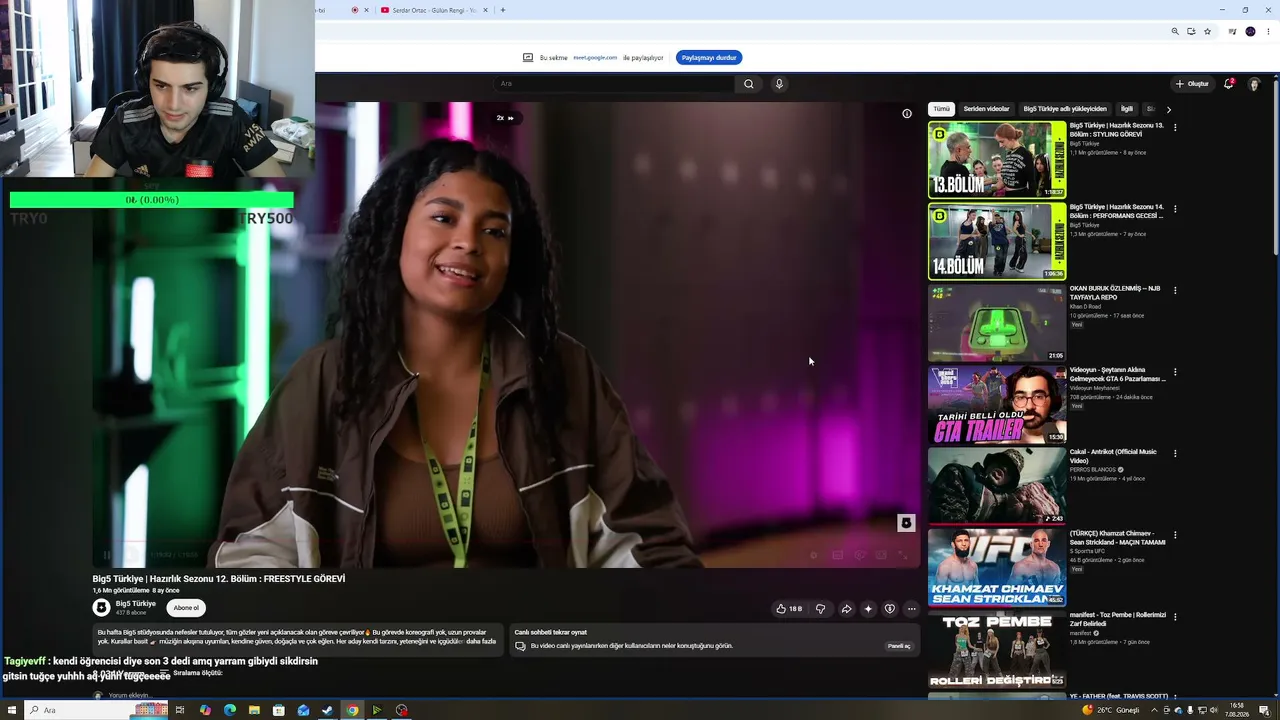Open YouTube notifications bell
This screenshot has width=1280, height=720.
[x=1229, y=84]
